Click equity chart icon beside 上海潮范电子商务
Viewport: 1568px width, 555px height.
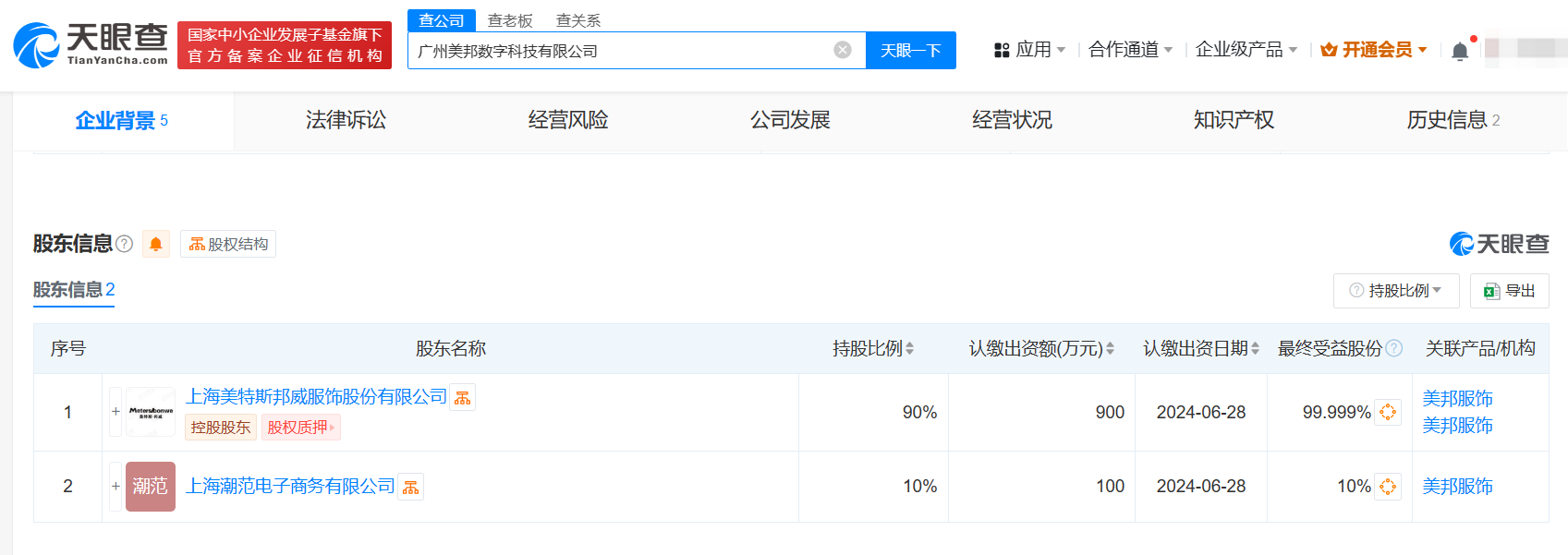pyautogui.click(x=411, y=487)
